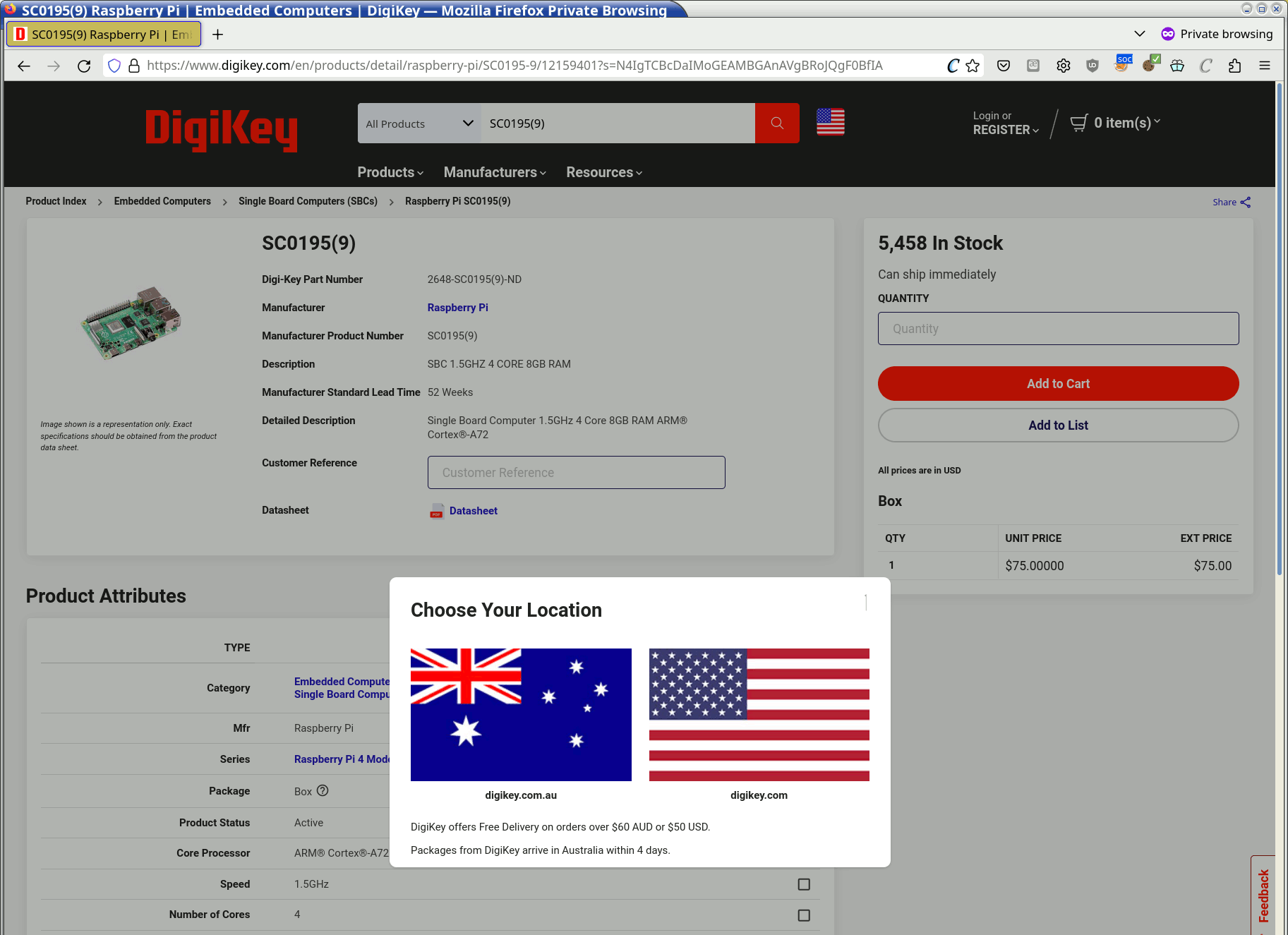Click the Quantity input field
The image size is (1288, 935).
point(1057,329)
